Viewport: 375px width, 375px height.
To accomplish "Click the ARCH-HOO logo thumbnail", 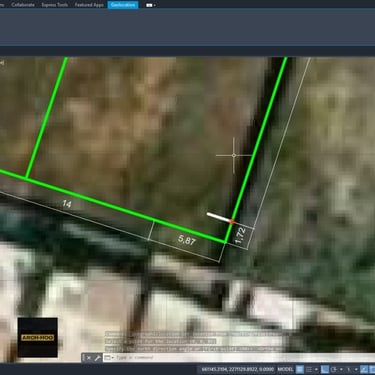I will coord(38,337).
